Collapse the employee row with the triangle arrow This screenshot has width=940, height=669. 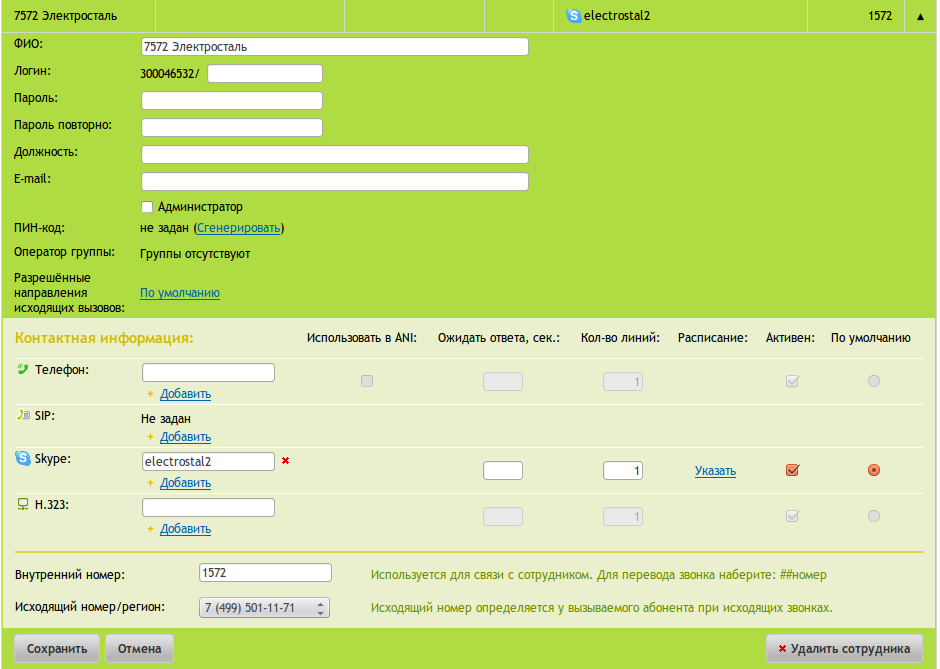tap(919, 17)
